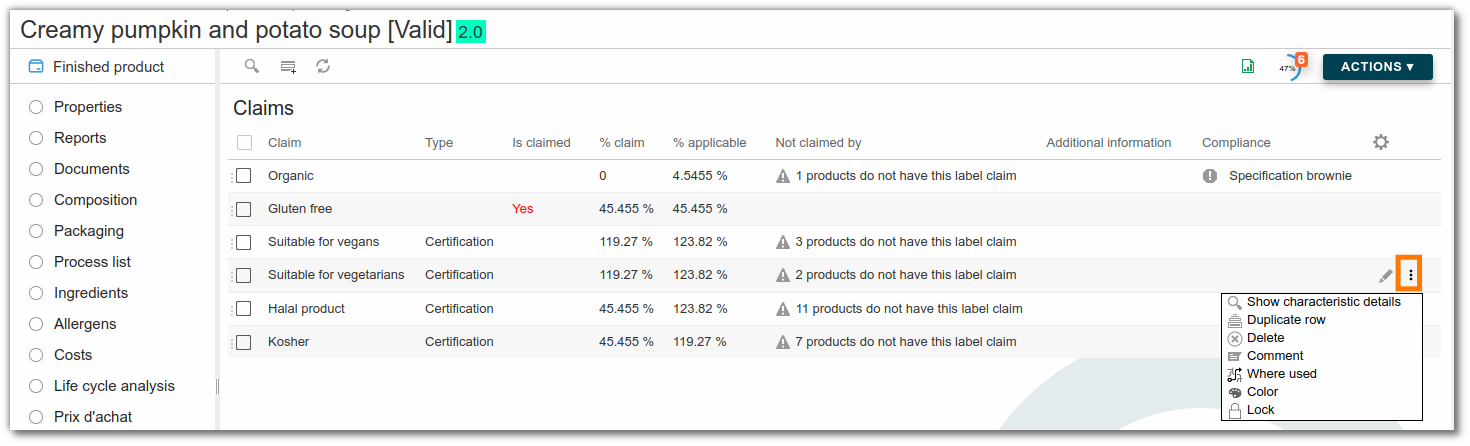Screen dimensions: 1470x446
Task: Click Lock in the context menu
Action: coord(1260,410)
